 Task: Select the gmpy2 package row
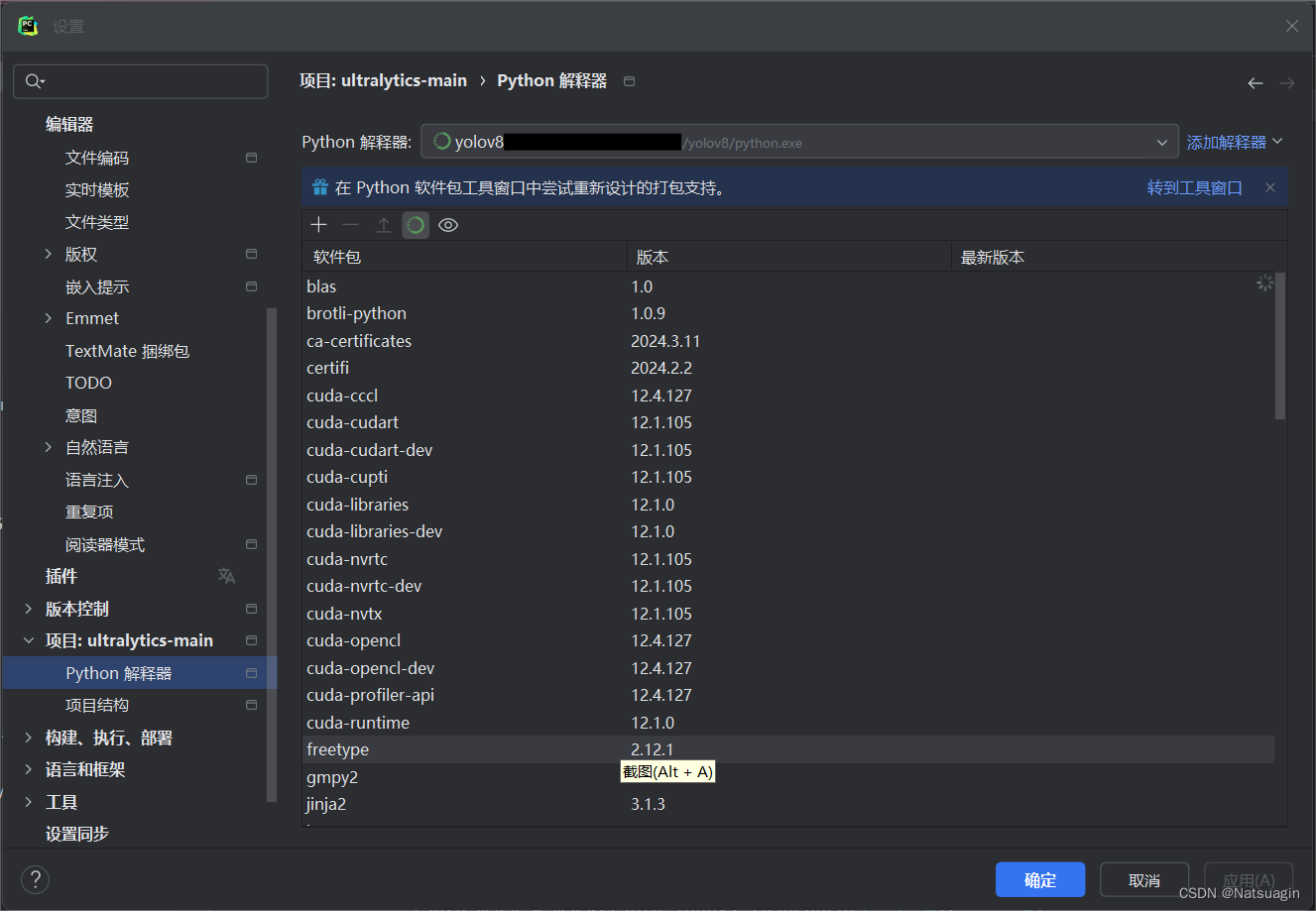788,777
